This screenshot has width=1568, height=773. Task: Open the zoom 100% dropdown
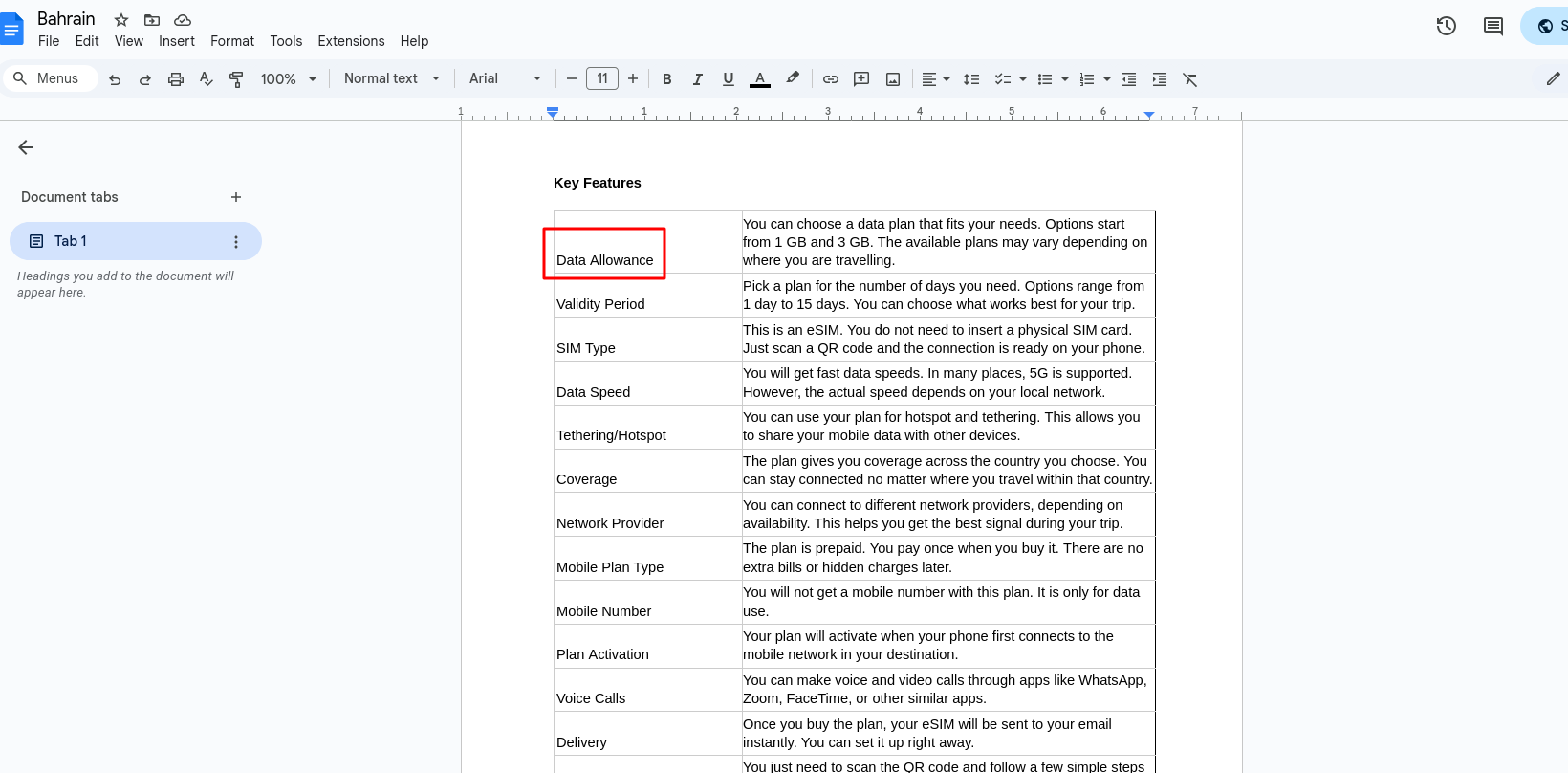point(288,79)
